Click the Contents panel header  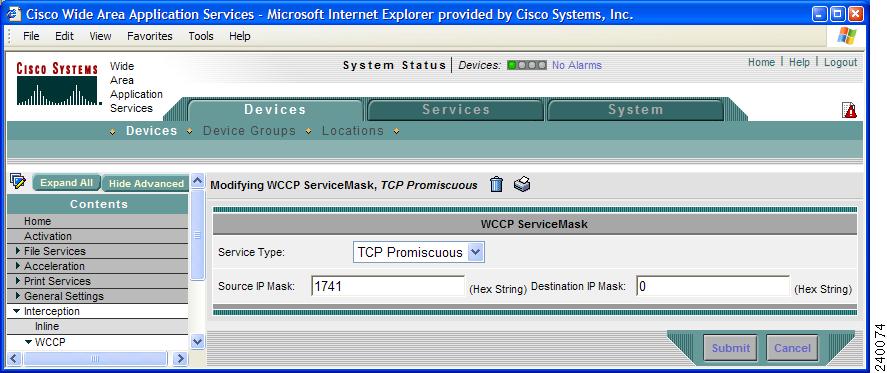point(97,204)
